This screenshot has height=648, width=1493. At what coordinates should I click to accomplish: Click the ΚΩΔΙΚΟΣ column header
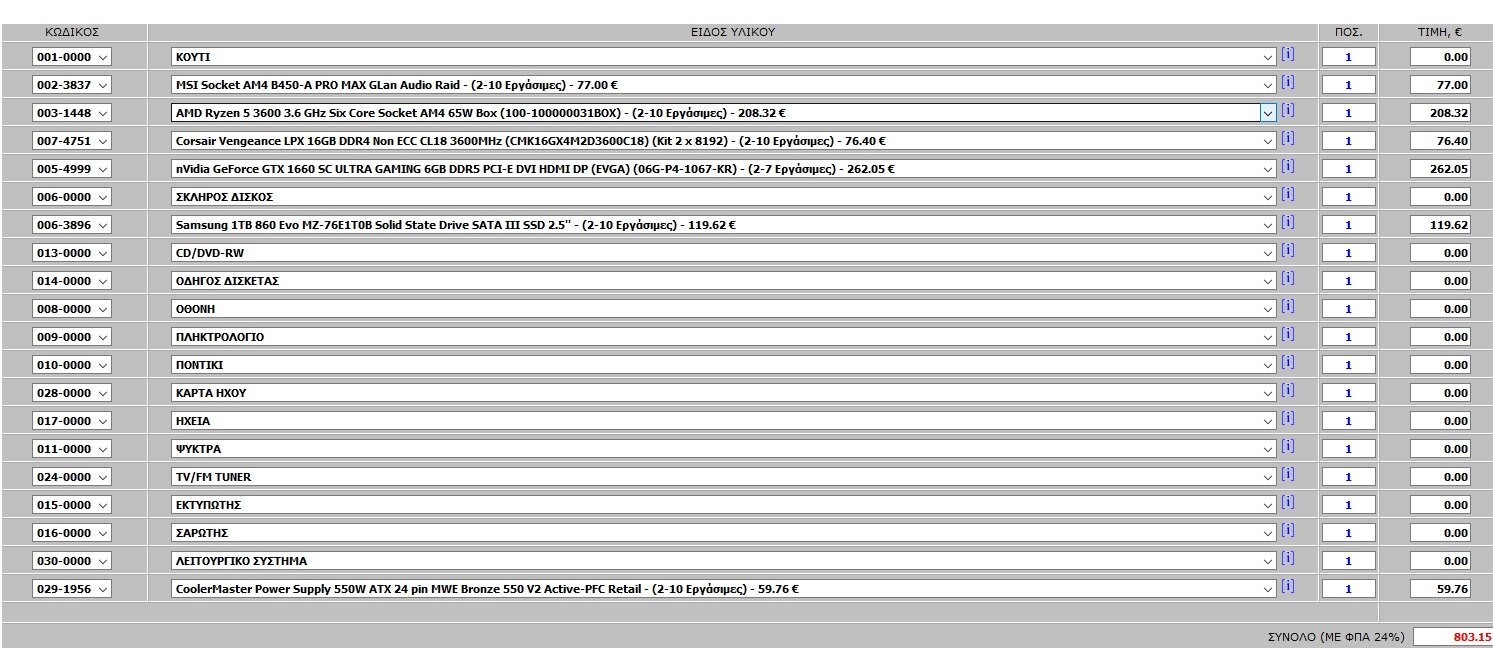72,32
